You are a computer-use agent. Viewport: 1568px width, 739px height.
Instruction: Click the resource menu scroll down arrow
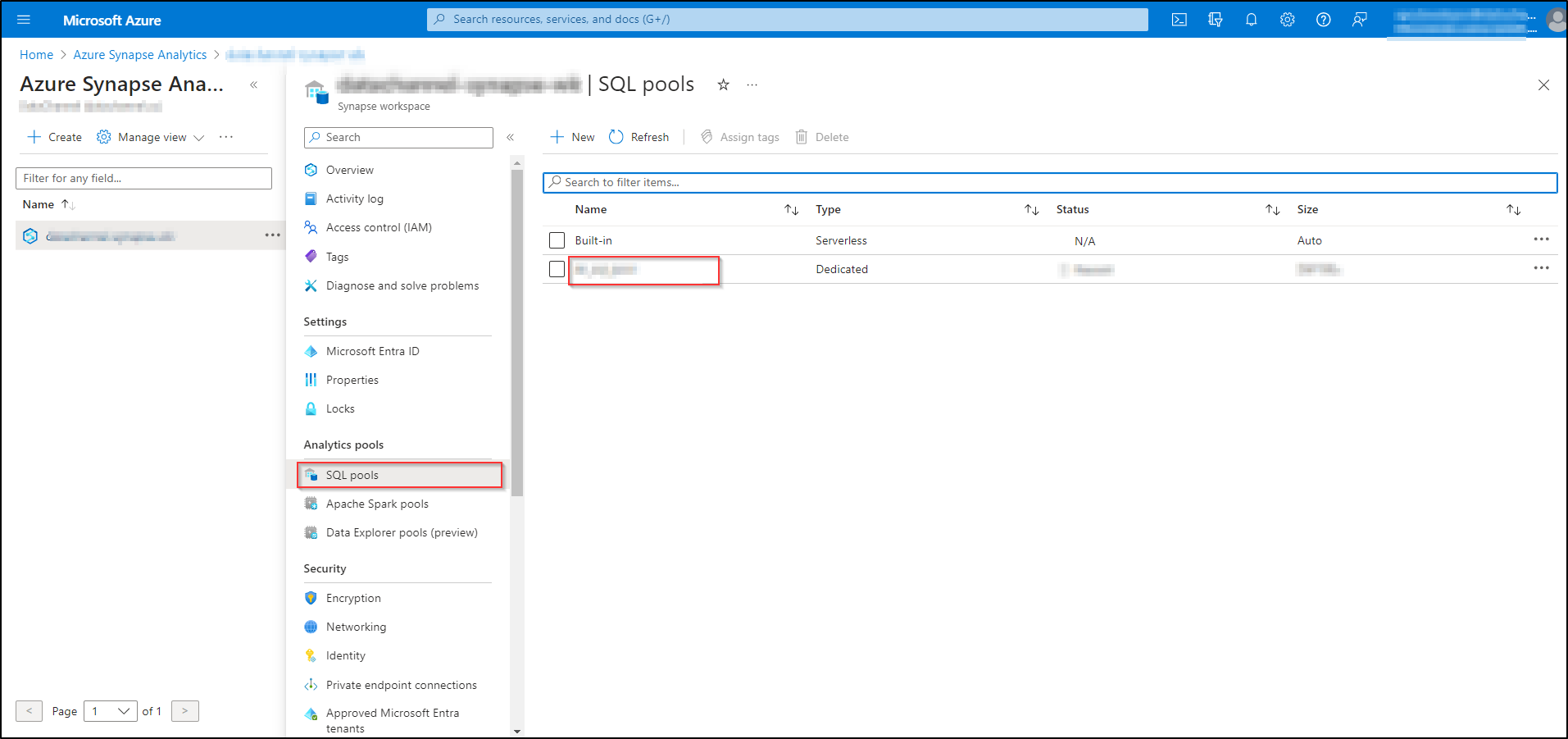point(517,731)
